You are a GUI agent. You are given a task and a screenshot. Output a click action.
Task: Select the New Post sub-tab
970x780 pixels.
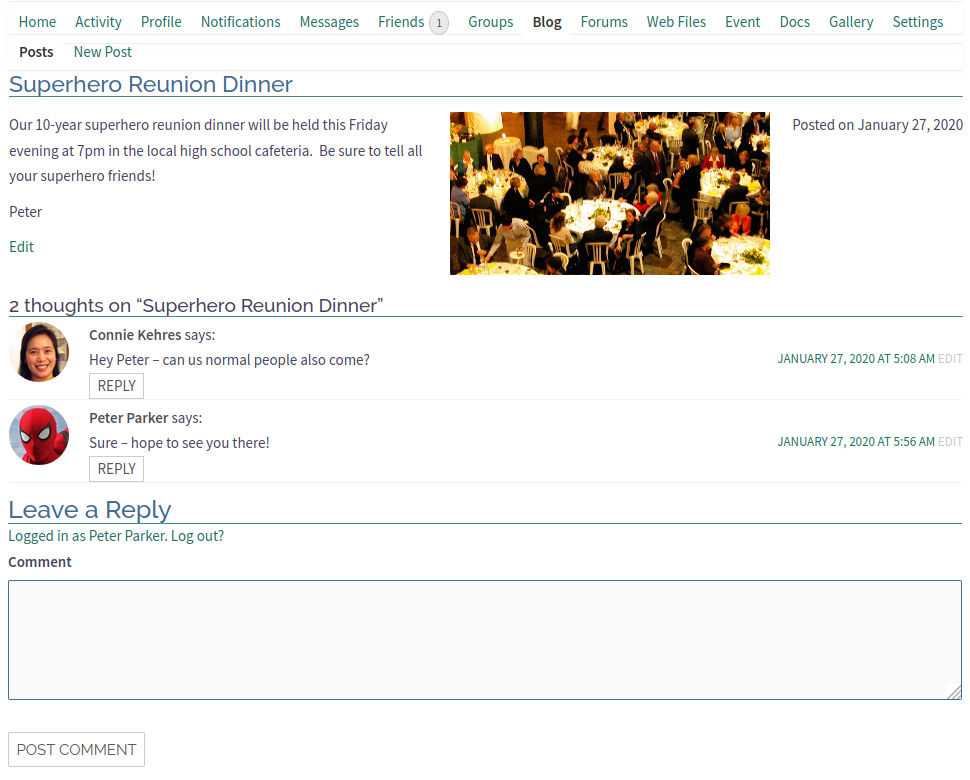tap(102, 52)
